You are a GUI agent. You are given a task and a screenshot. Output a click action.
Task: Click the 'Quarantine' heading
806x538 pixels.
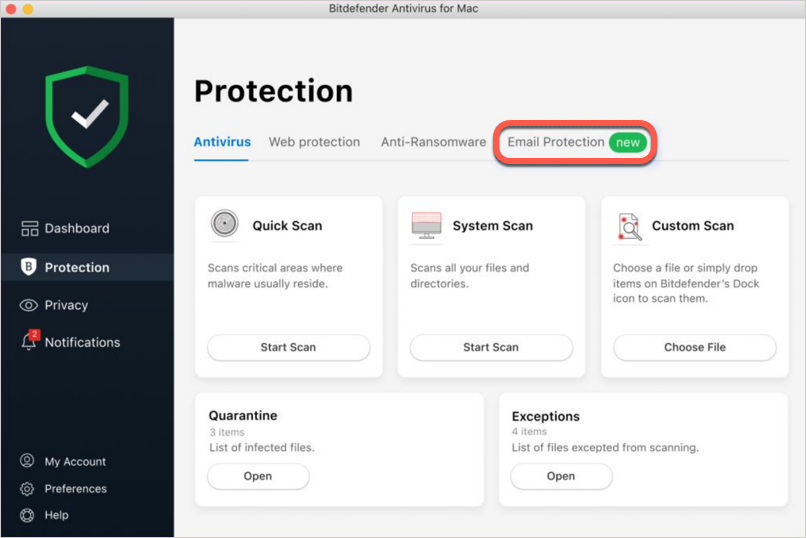tap(243, 415)
